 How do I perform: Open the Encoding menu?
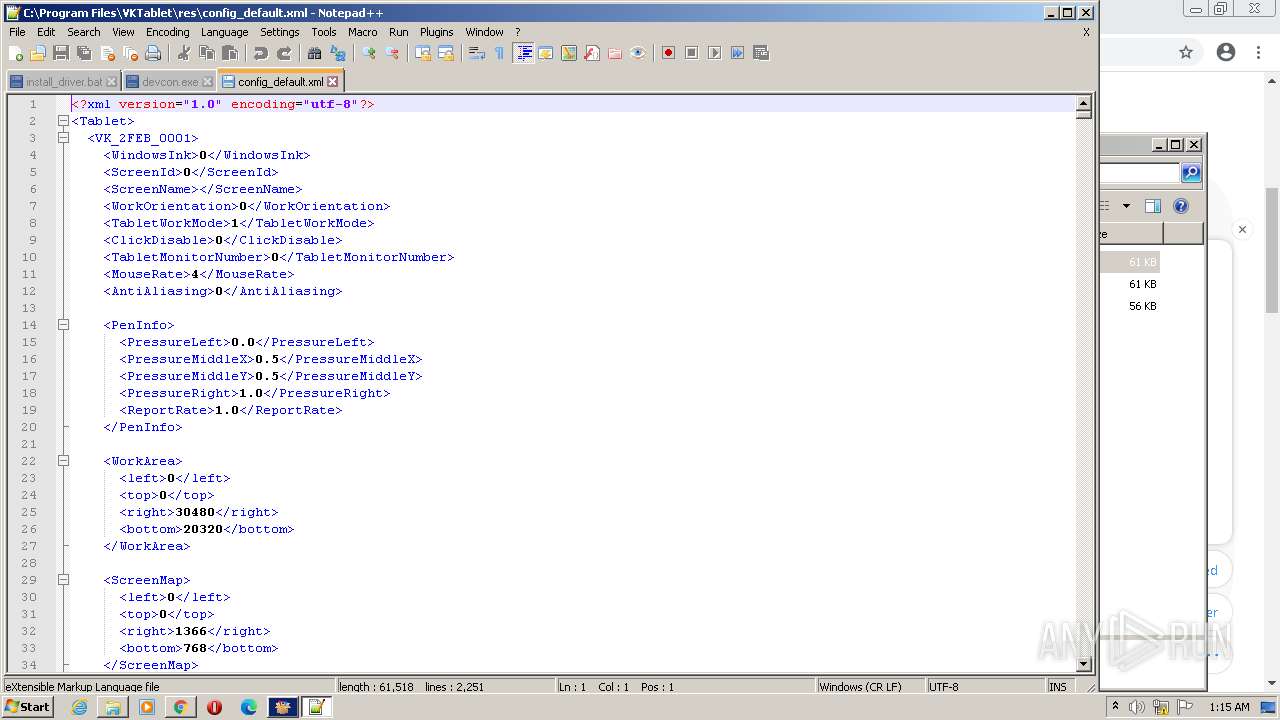click(x=167, y=32)
